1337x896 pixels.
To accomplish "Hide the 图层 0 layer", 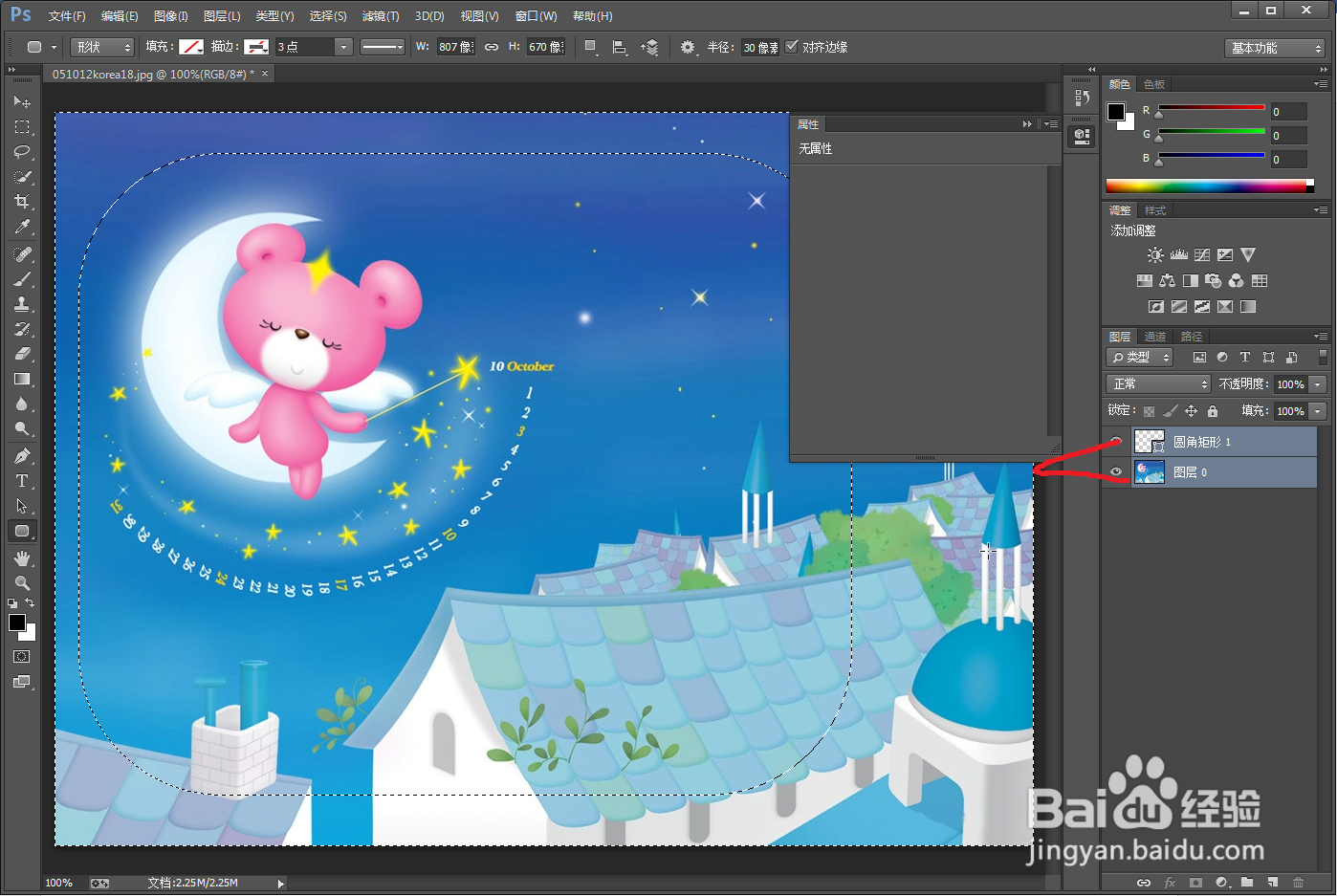I will point(1116,471).
